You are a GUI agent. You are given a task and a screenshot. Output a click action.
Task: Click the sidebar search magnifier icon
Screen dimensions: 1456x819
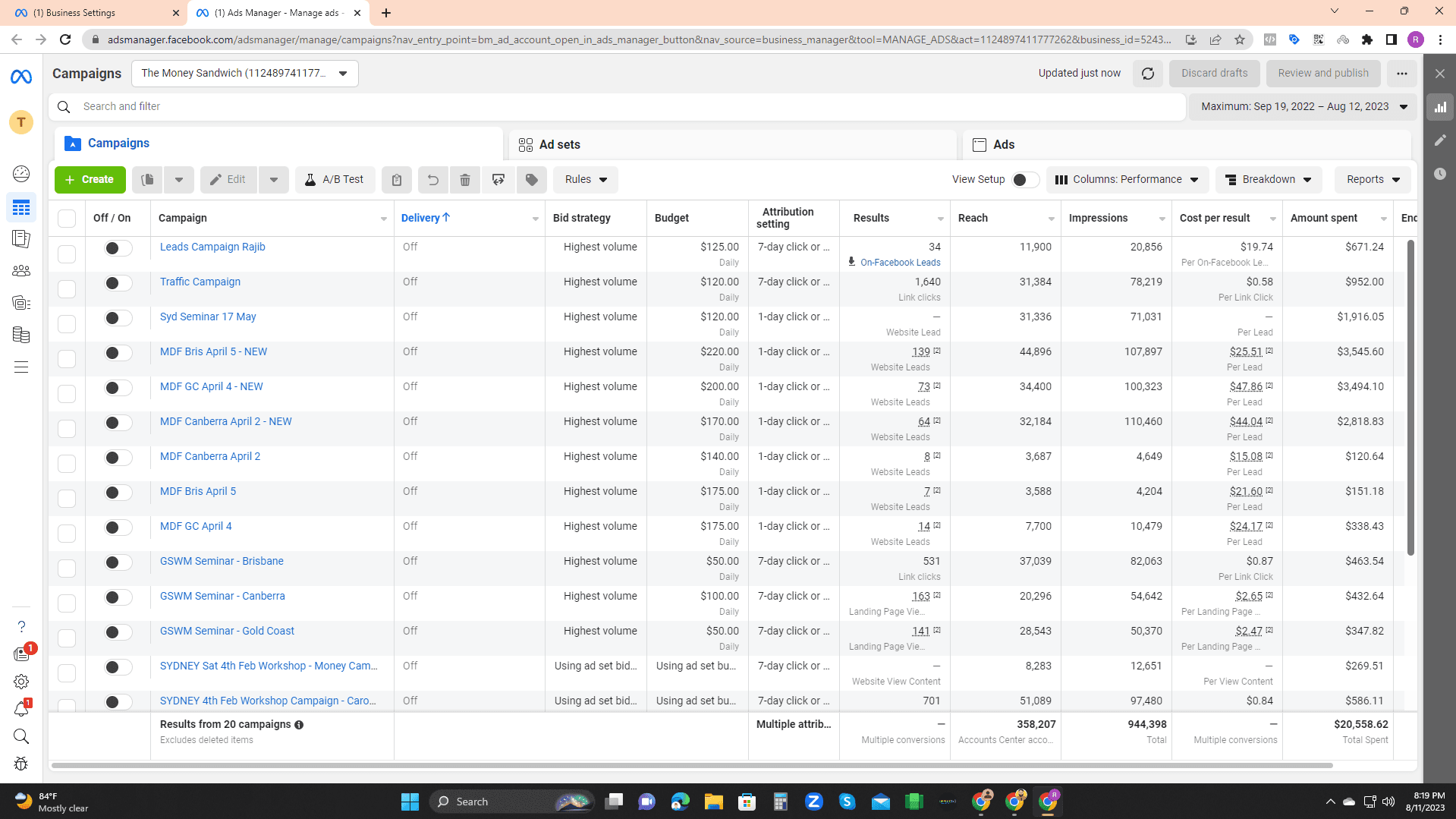click(21, 736)
